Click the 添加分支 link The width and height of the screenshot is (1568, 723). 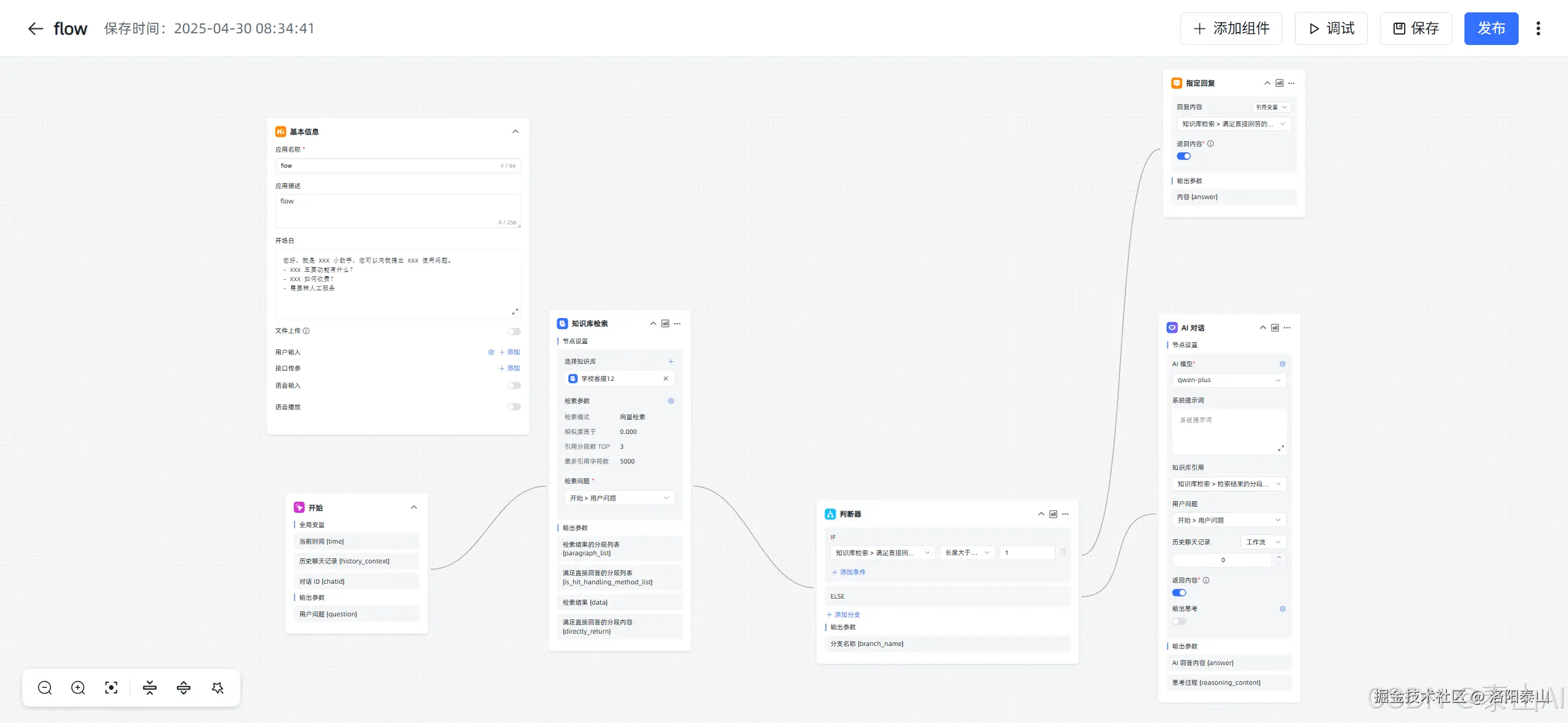click(844, 615)
